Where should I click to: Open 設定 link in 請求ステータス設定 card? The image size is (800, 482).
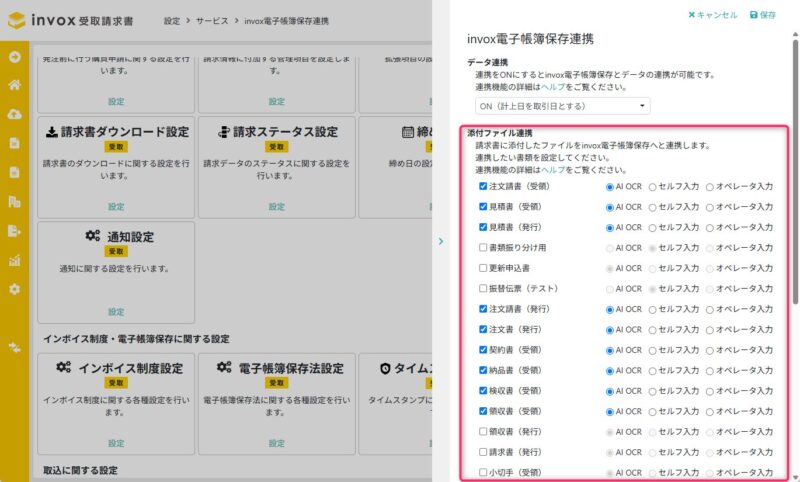click(277, 207)
